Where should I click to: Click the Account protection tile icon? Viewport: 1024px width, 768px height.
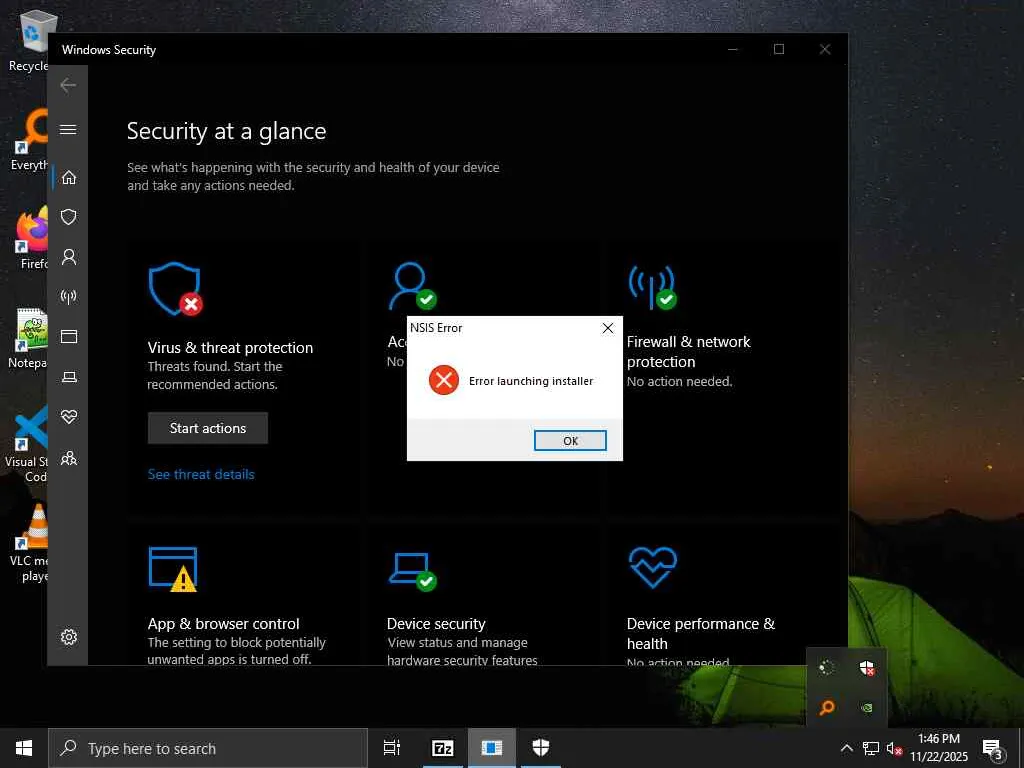pyautogui.click(x=412, y=286)
